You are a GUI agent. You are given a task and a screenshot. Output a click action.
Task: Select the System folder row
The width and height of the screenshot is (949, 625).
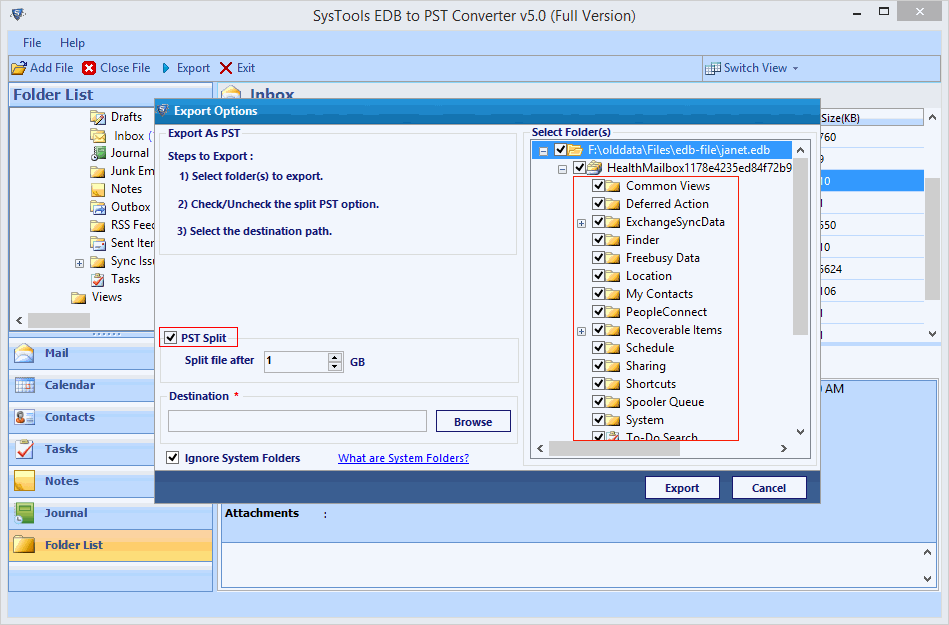(x=645, y=420)
